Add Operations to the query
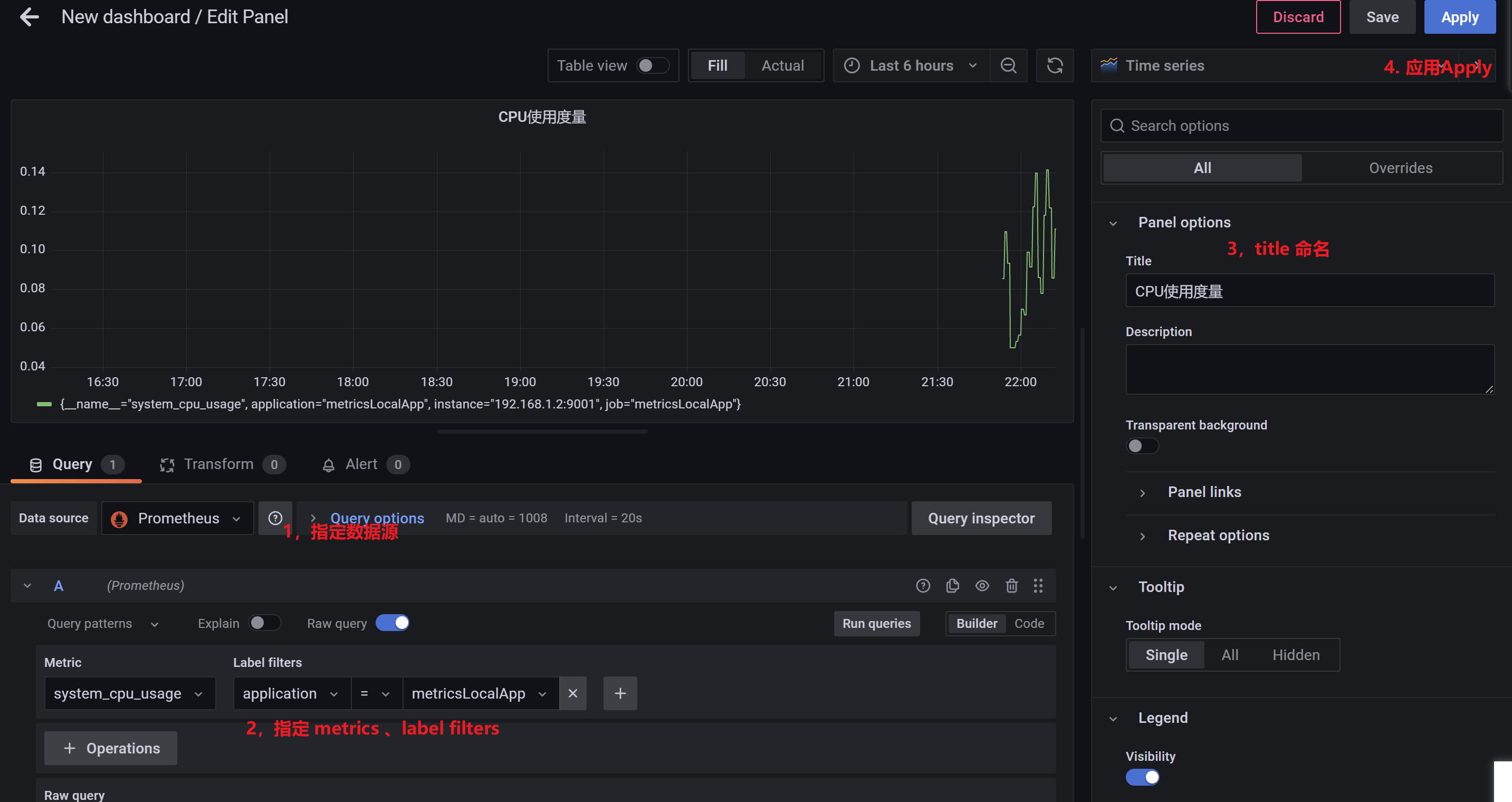The height and width of the screenshot is (802, 1512). 110,748
